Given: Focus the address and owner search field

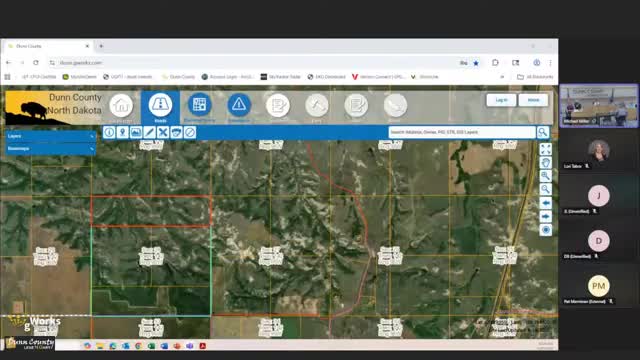Looking at the screenshot, I should (462, 132).
